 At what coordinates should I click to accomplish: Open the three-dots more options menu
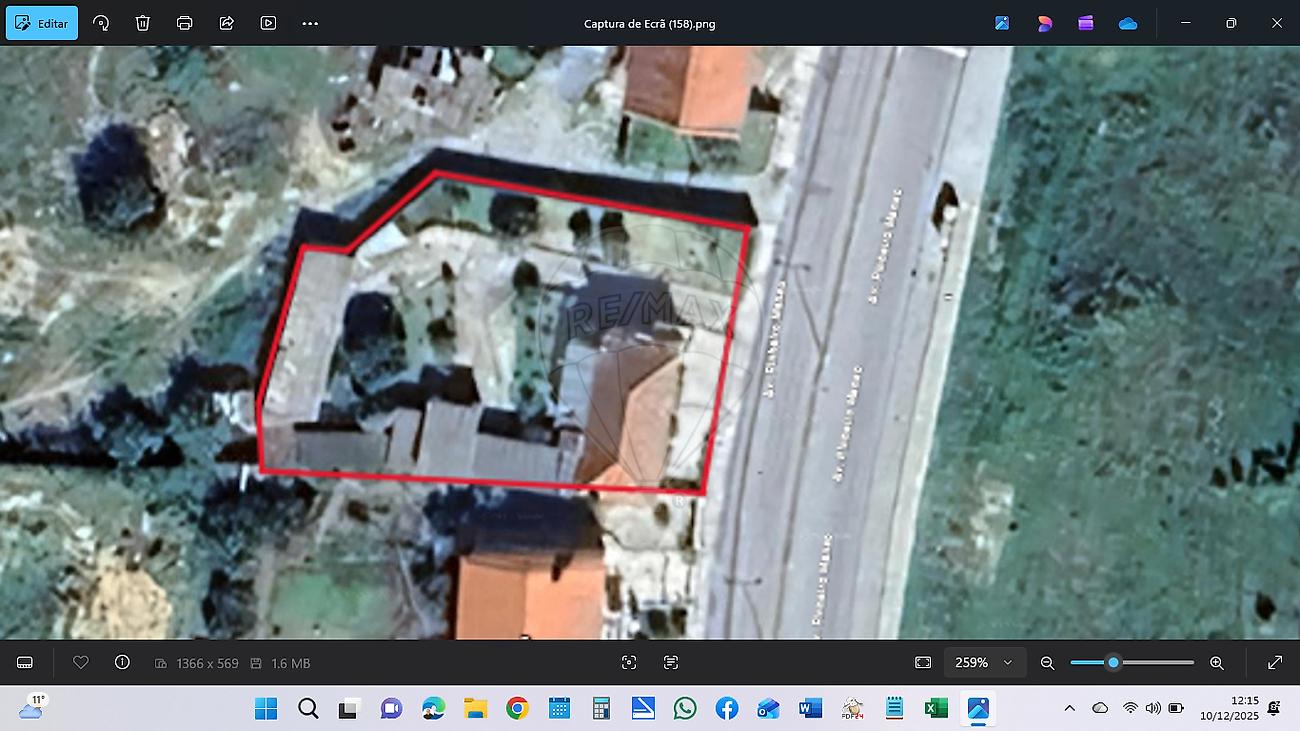(x=310, y=23)
